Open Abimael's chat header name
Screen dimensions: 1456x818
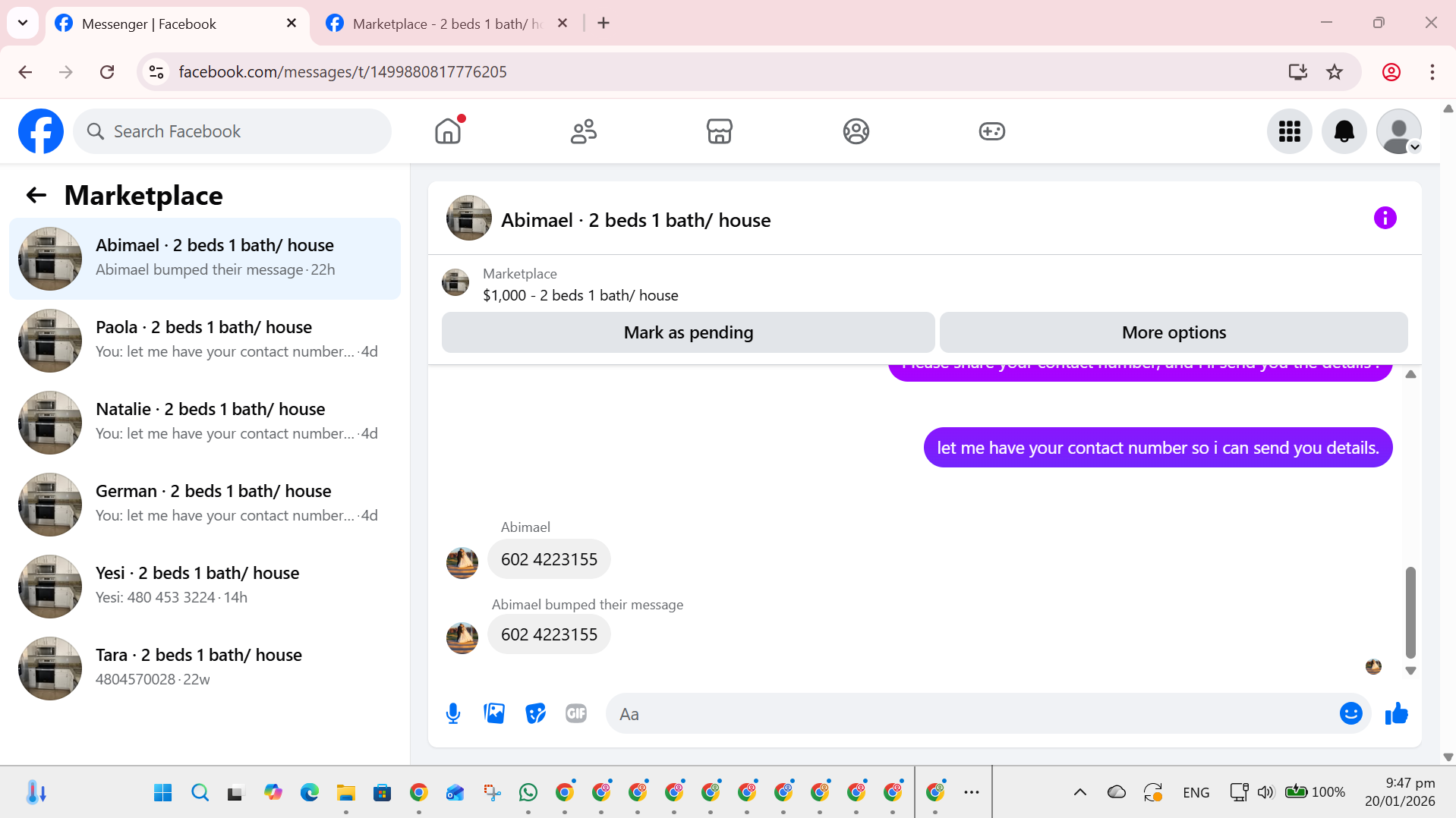(x=636, y=220)
